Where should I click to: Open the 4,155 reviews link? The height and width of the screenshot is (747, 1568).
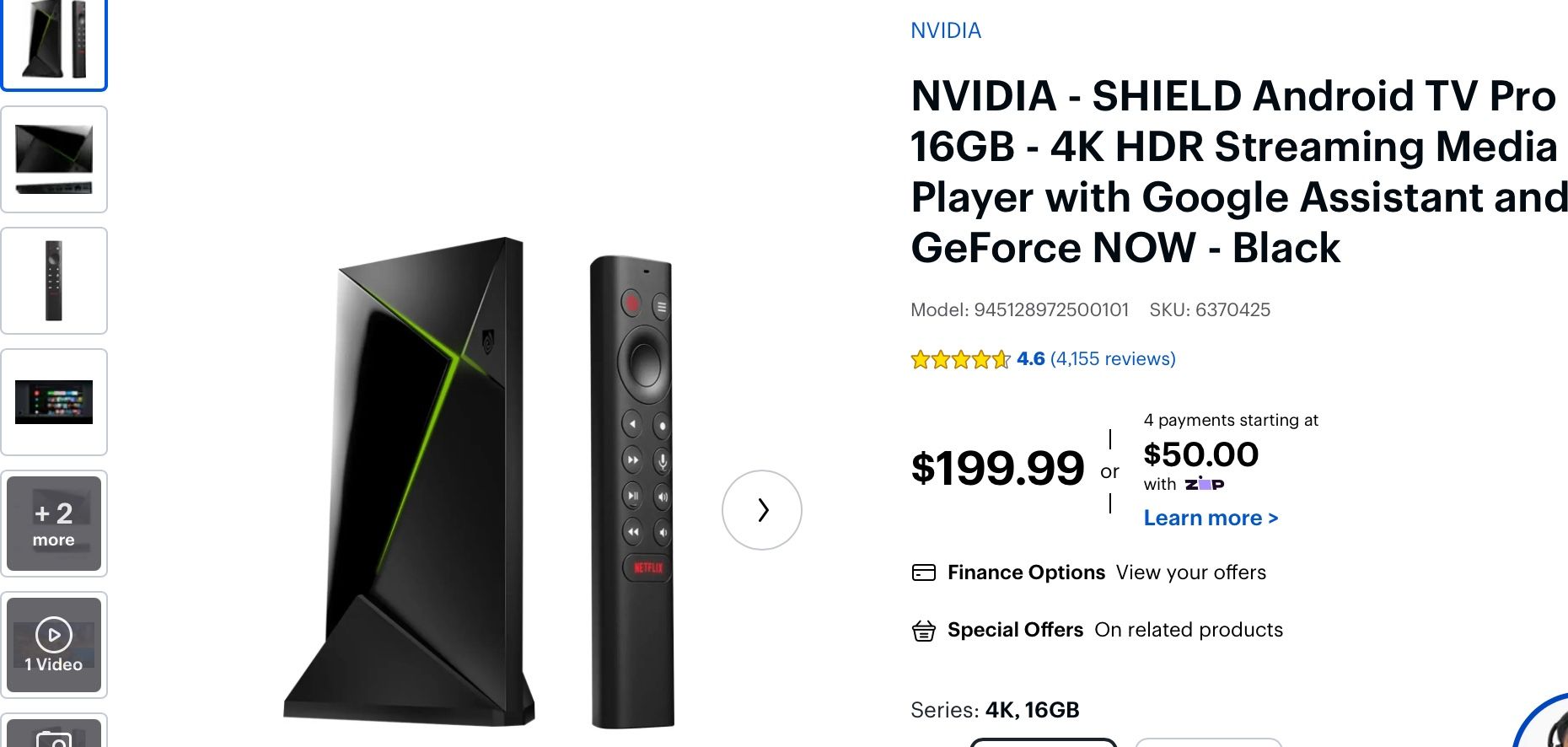click(1113, 359)
